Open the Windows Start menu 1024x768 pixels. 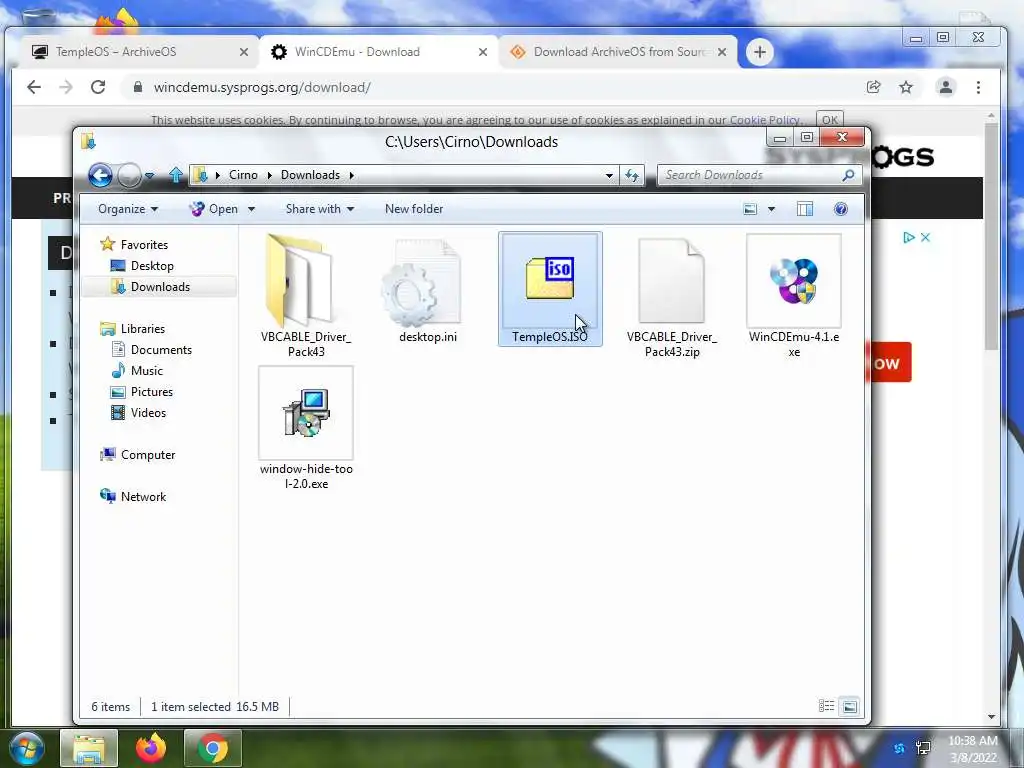[x=27, y=748]
